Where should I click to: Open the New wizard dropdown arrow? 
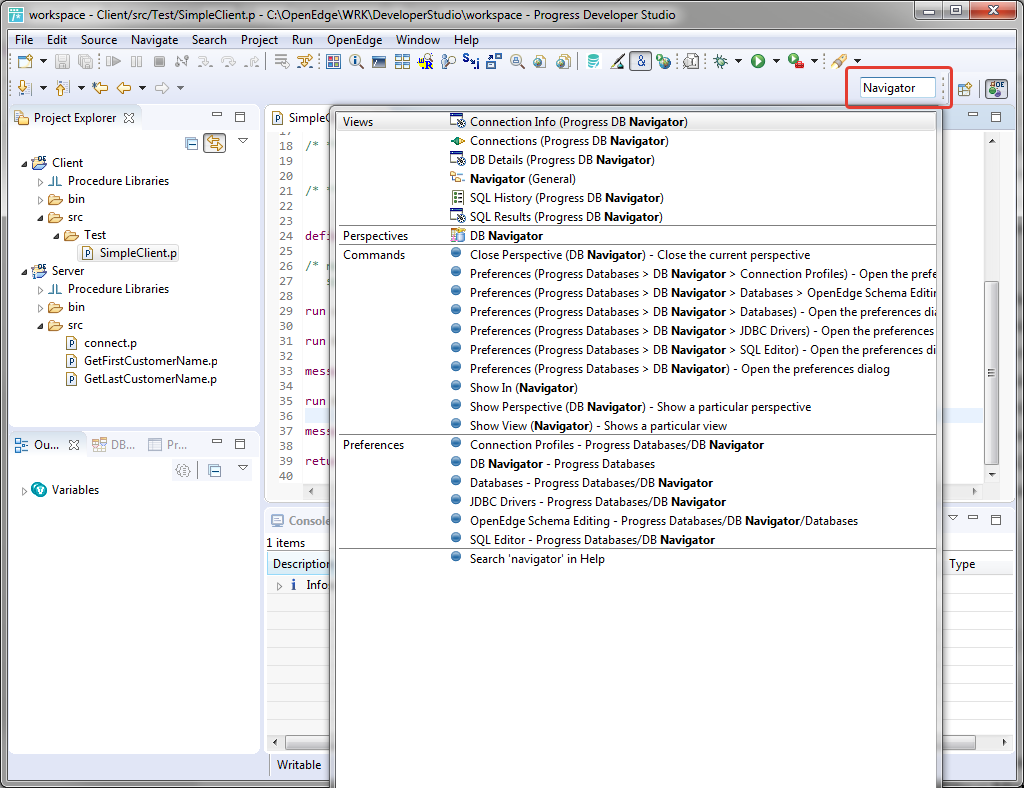coord(43,61)
